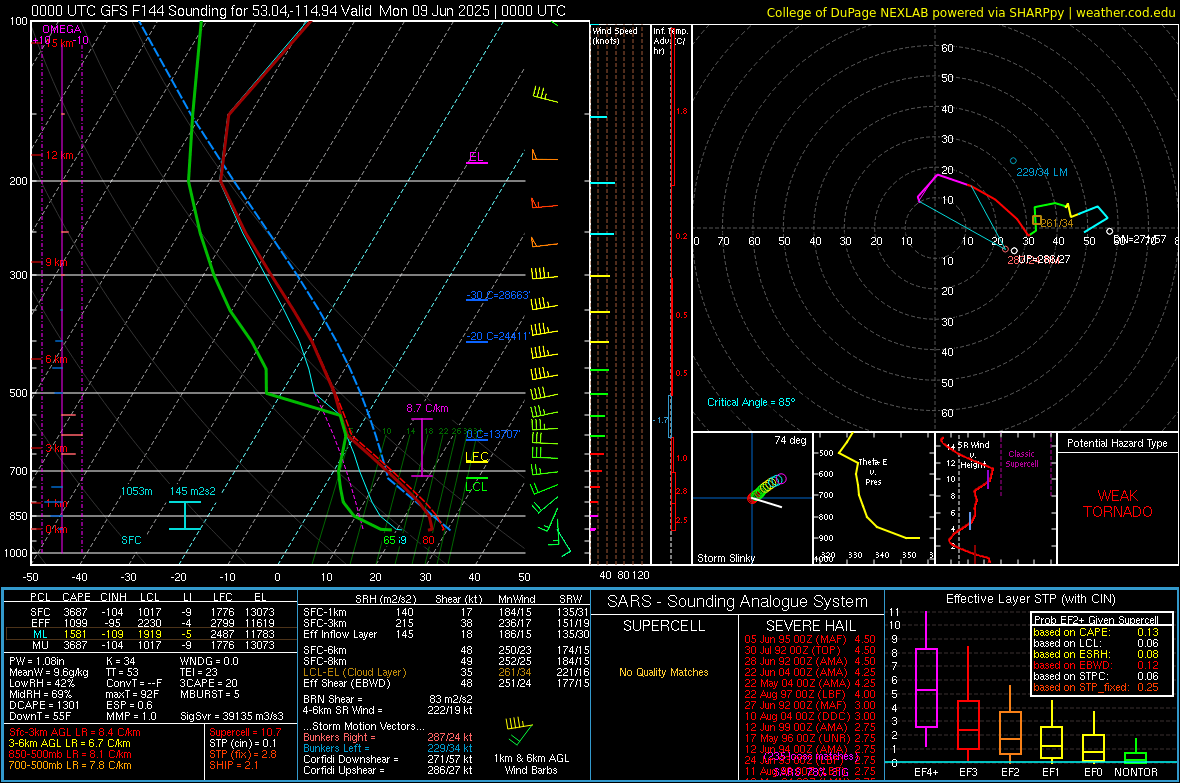Click the BRN Shear = 83 m2/s2 line

pyautogui.click(x=388, y=699)
